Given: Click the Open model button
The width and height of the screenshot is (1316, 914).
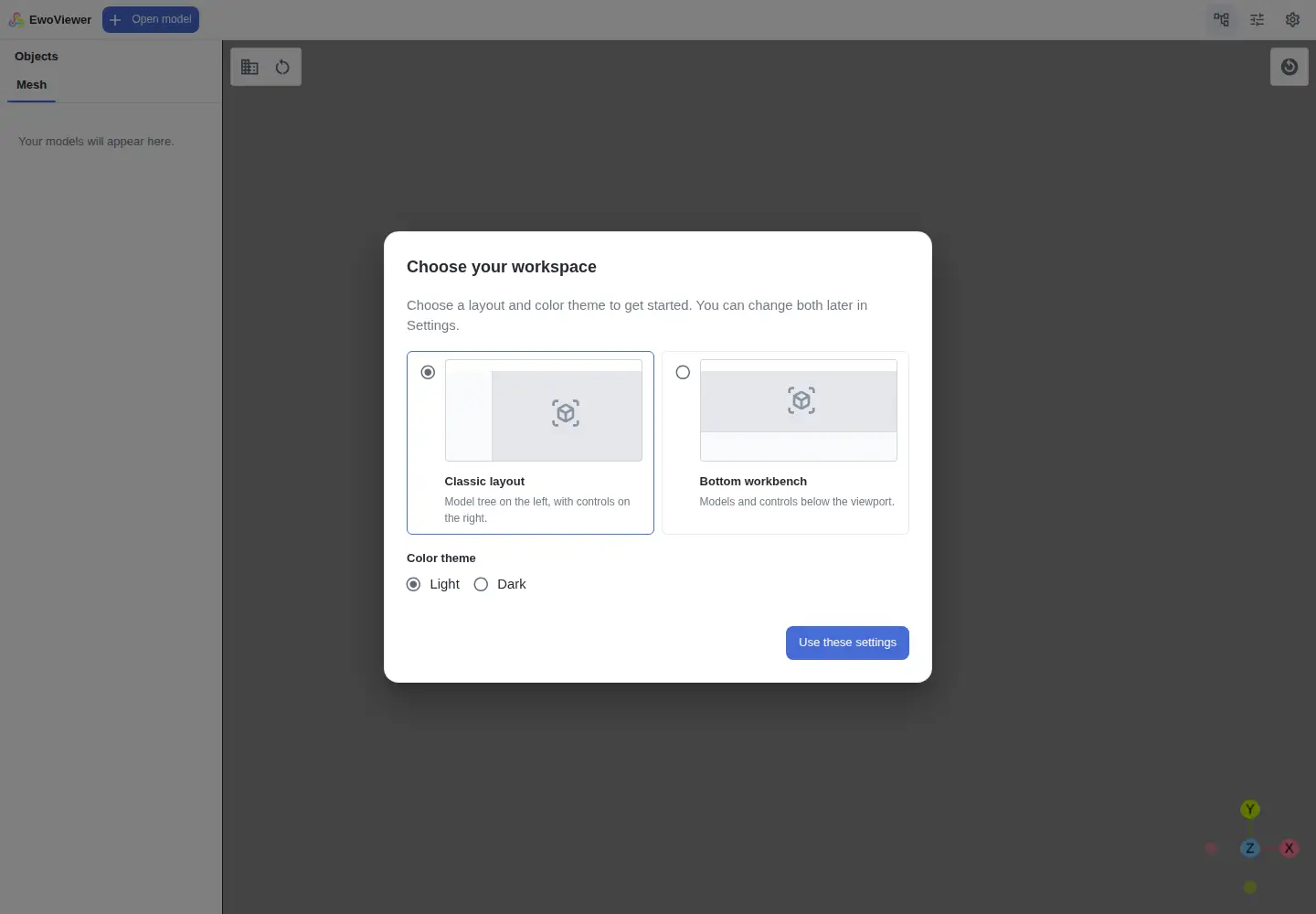Looking at the screenshot, I should 151,19.
